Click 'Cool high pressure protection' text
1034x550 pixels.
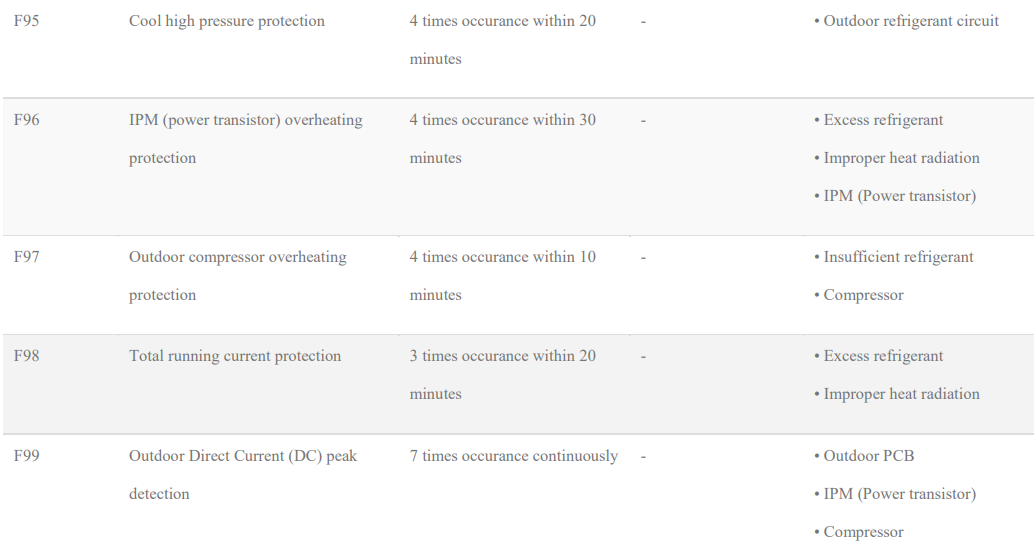pyautogui.click(x=227, y=22)
